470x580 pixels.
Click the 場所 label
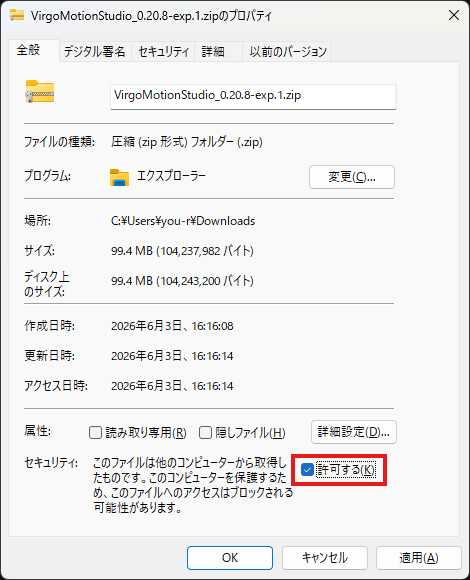click(x=37, y=221)
